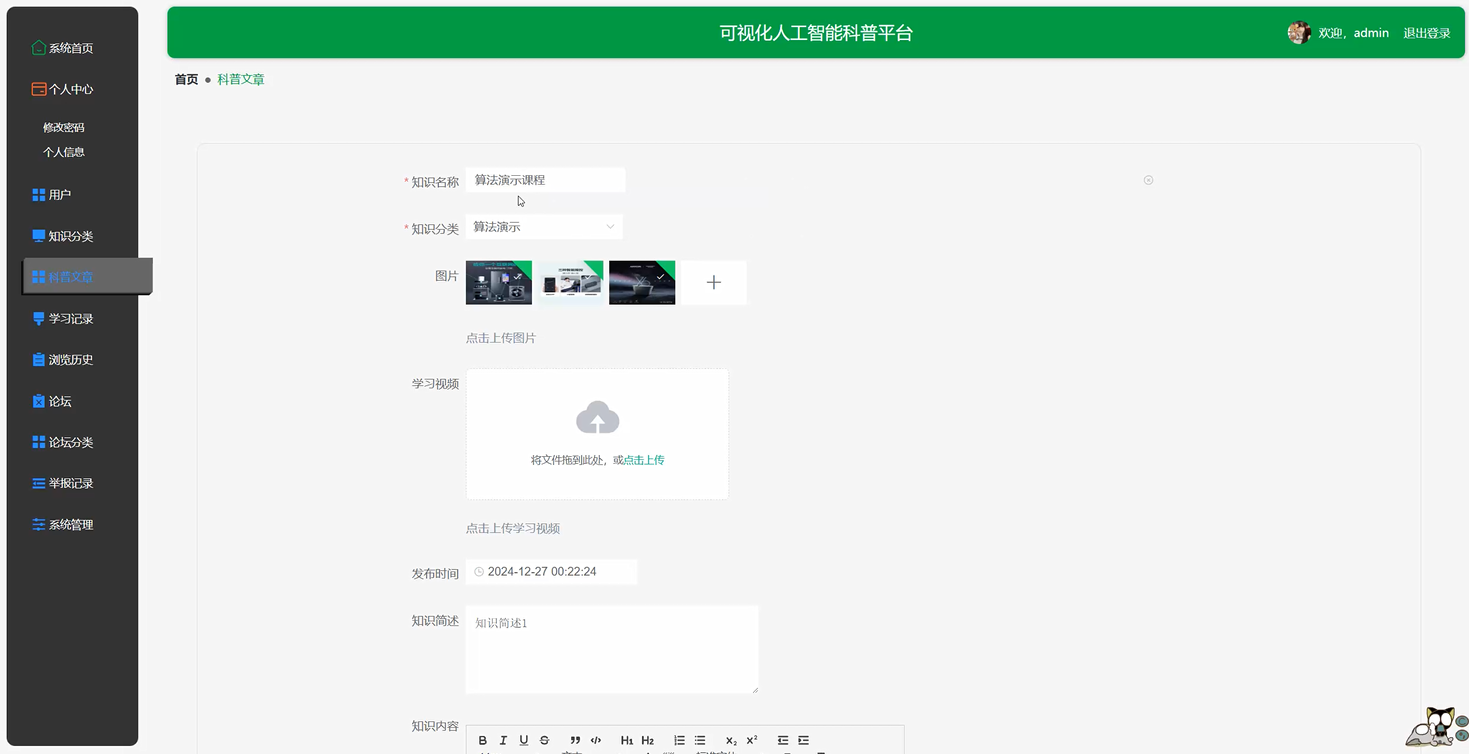Click the 点击上传 link for video upload
Image resolution: width=1469 pixels, height=754 pixels.
pos(644,459)
